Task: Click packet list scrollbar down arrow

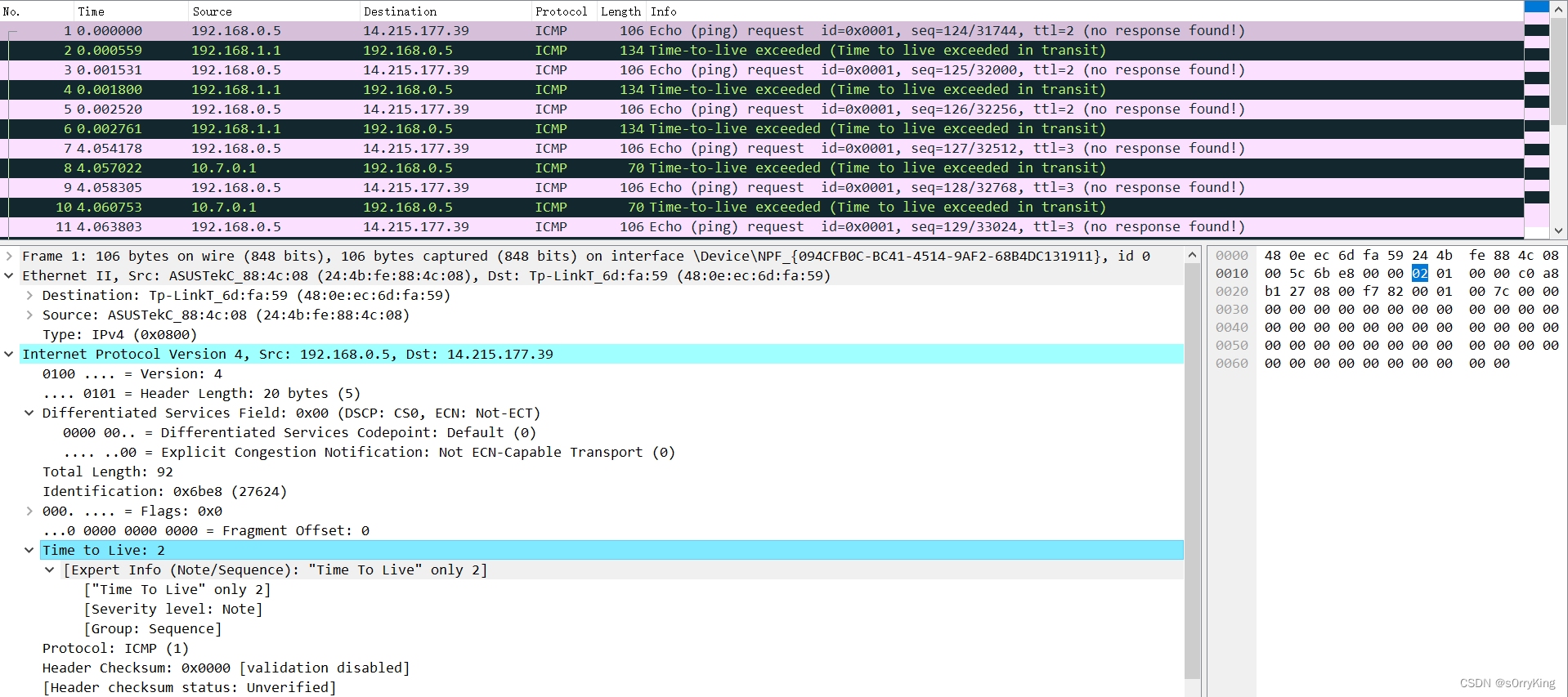Action: (1558, 231)
